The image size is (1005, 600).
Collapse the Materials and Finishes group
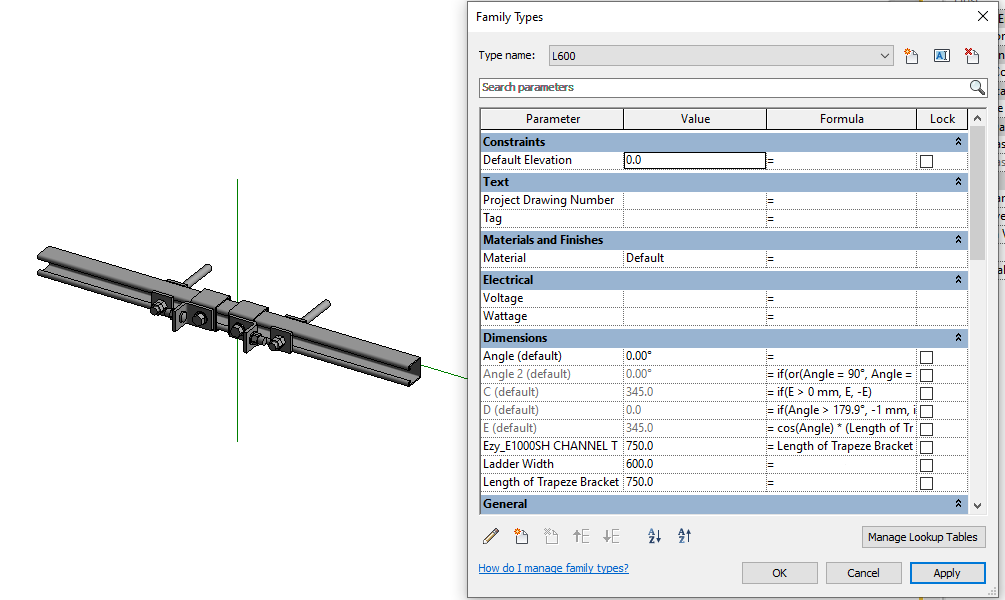[x=958, y=240]
